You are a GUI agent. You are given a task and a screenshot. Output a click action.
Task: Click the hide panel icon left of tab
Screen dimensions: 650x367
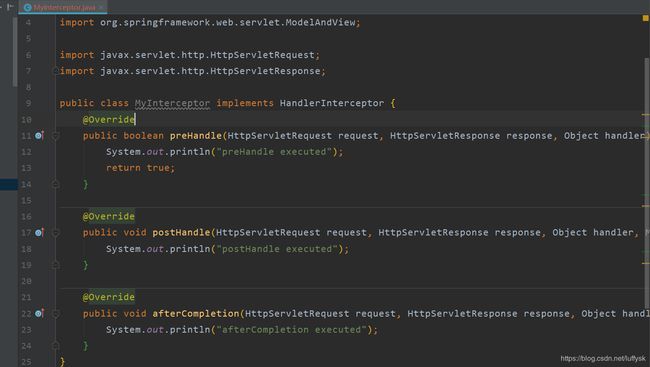[x=10, y=7]
